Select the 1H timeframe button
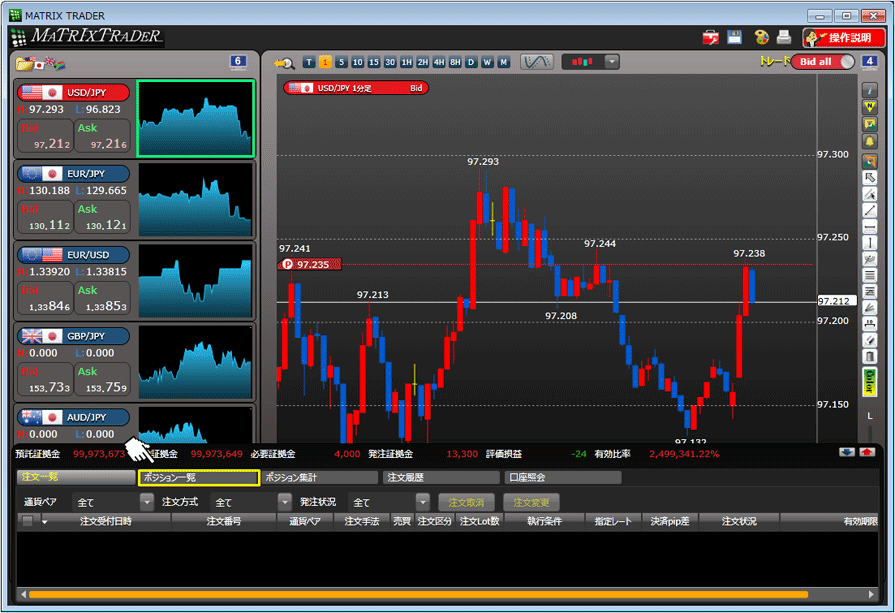Viewport: 895px width, 613px height. pyautogui.click(x=406, y=62)
